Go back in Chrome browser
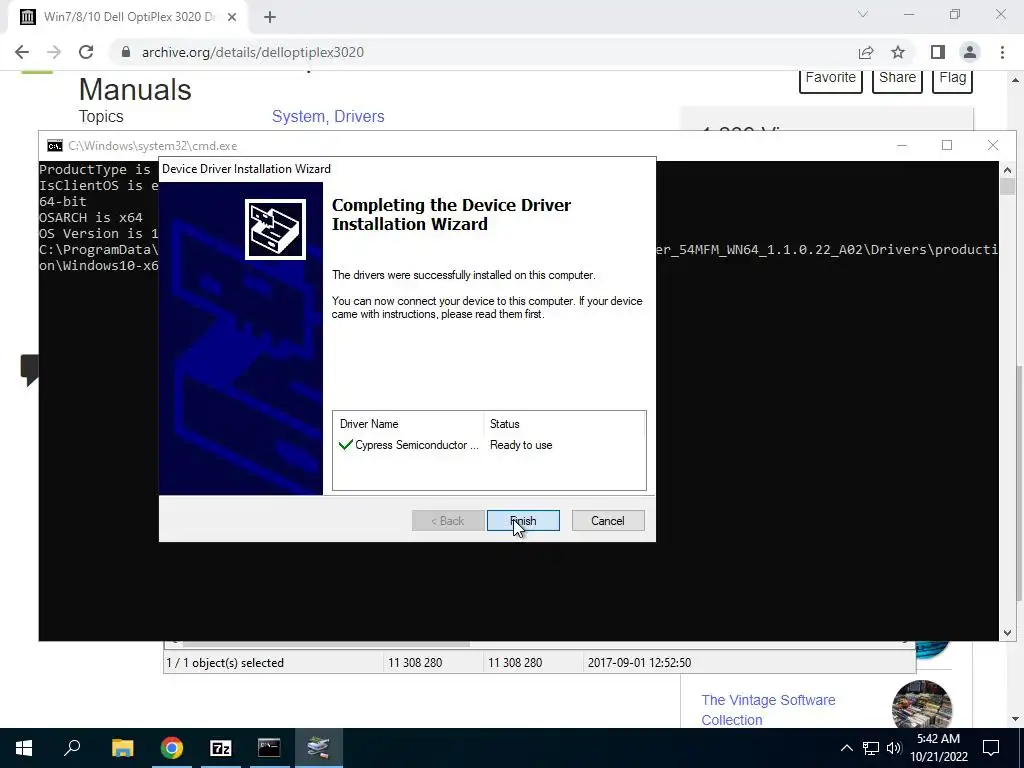This screenshot has width=1024, height=768. click(22, 52)
